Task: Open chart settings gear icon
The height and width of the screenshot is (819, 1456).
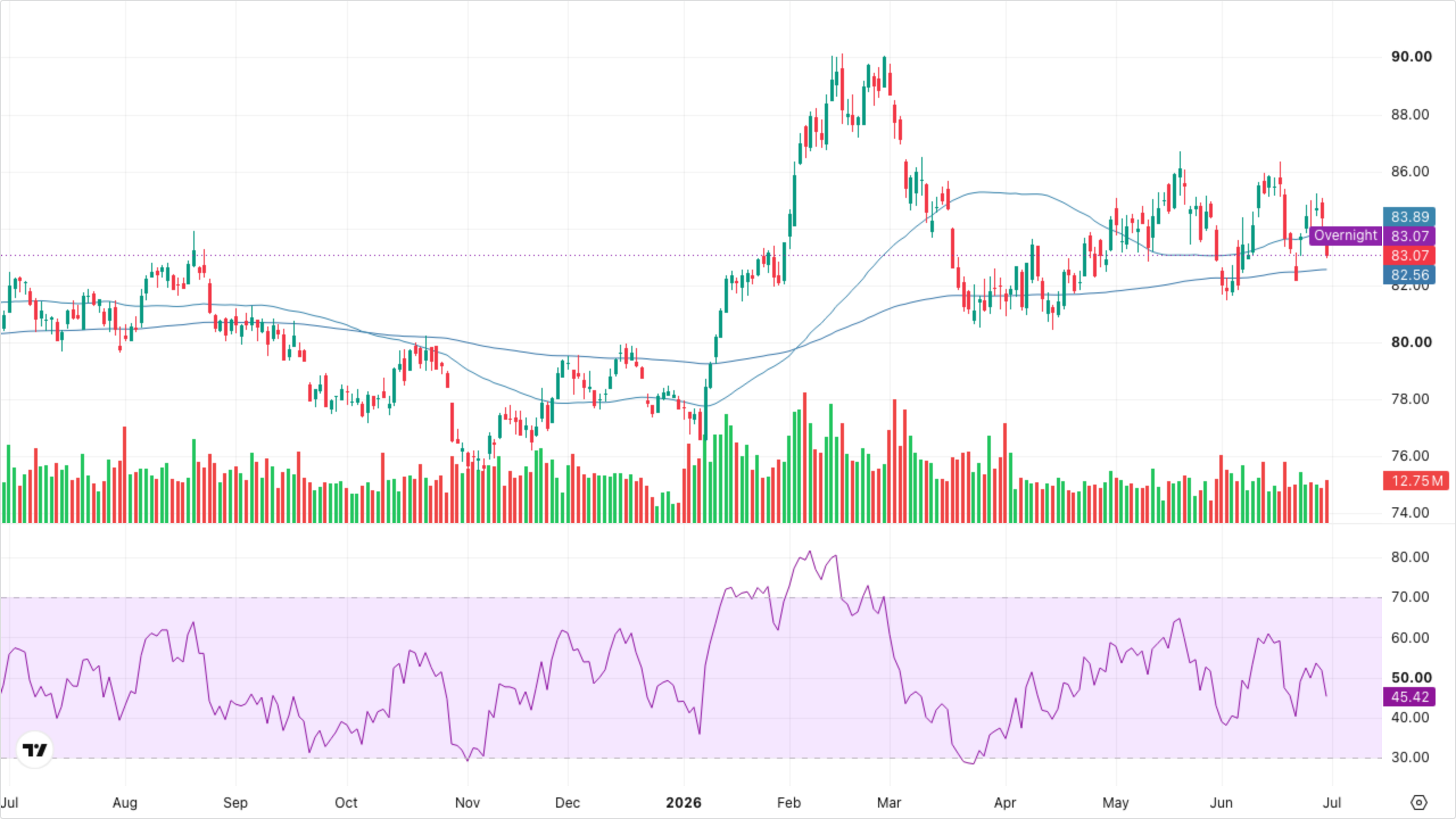Action: click(x=1419, y=803)
